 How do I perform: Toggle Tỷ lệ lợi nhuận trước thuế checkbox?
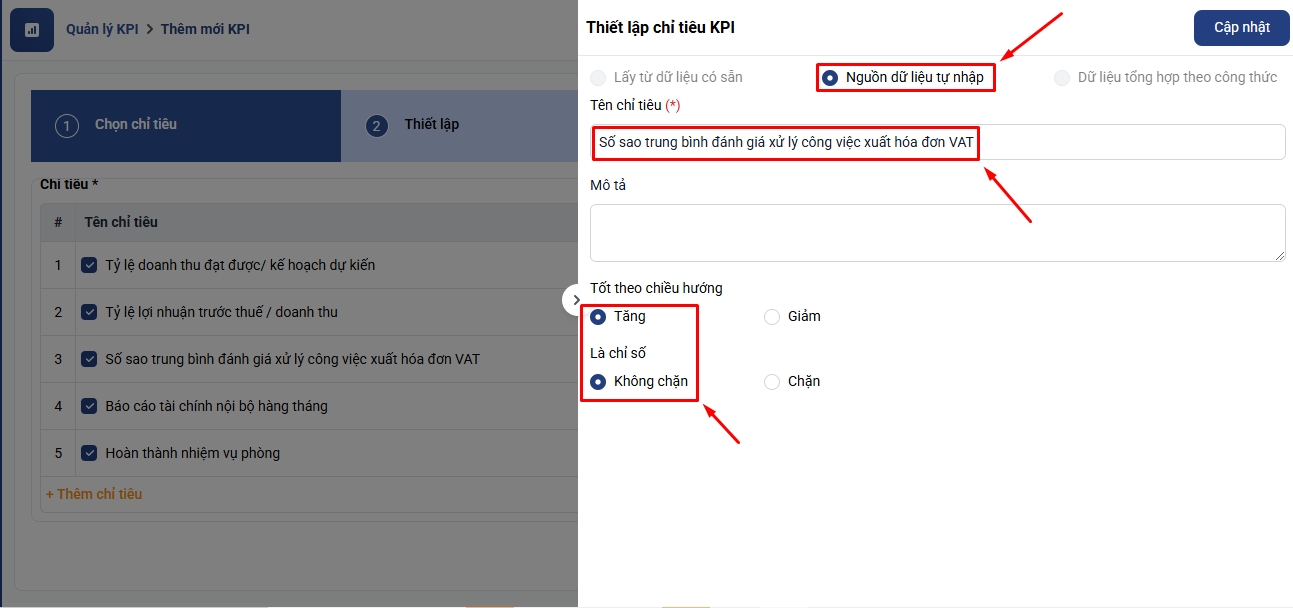point(89,312)
